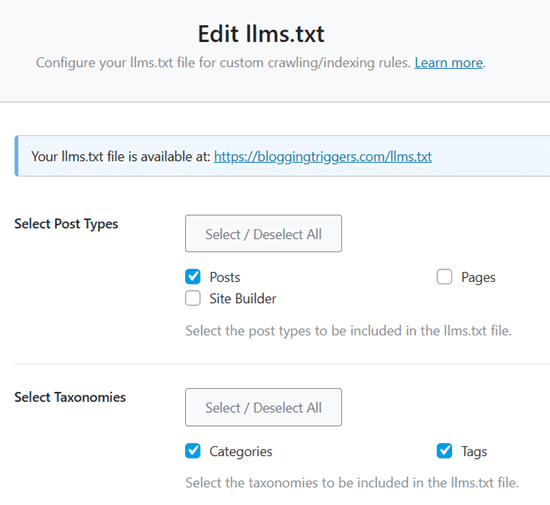Screen dimensions: 550x505
Task: Click the 'Categories' label text
Action: (x=241, y=452)
